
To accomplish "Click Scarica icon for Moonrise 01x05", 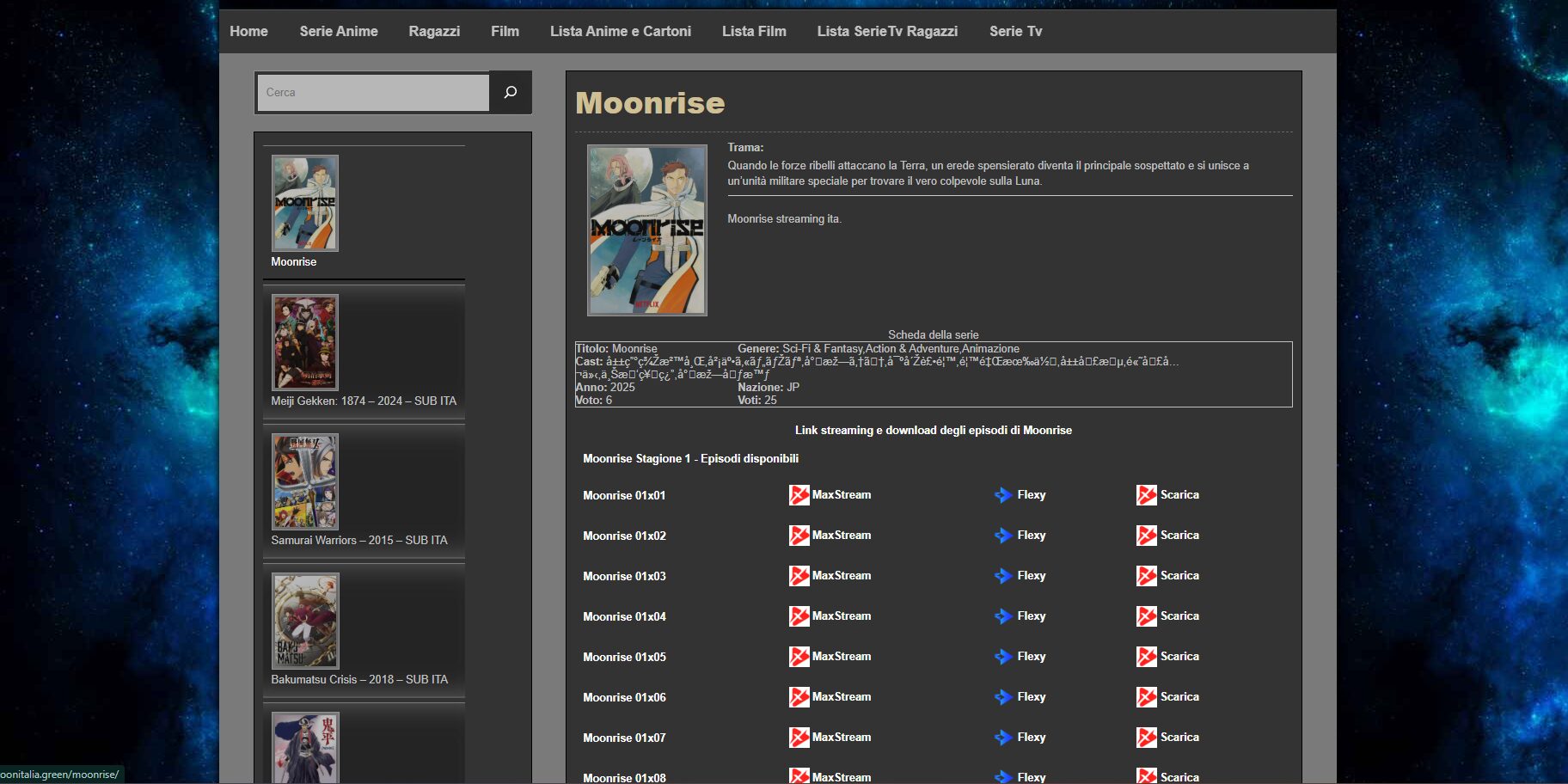I will point(1147,657).
